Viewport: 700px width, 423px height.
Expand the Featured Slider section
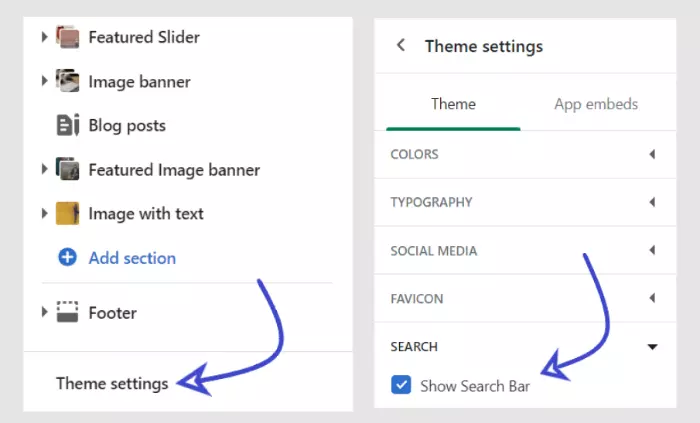(x=44, y=37)
